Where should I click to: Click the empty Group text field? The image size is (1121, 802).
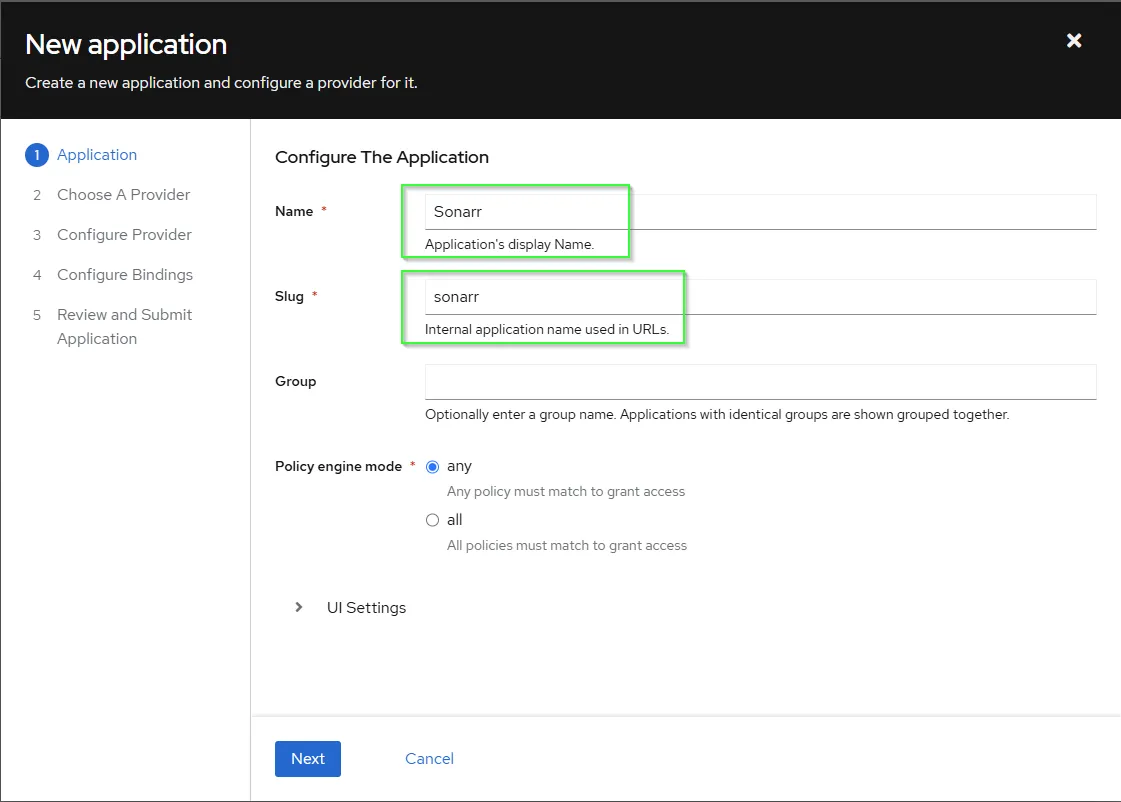[x=760, y=382]
